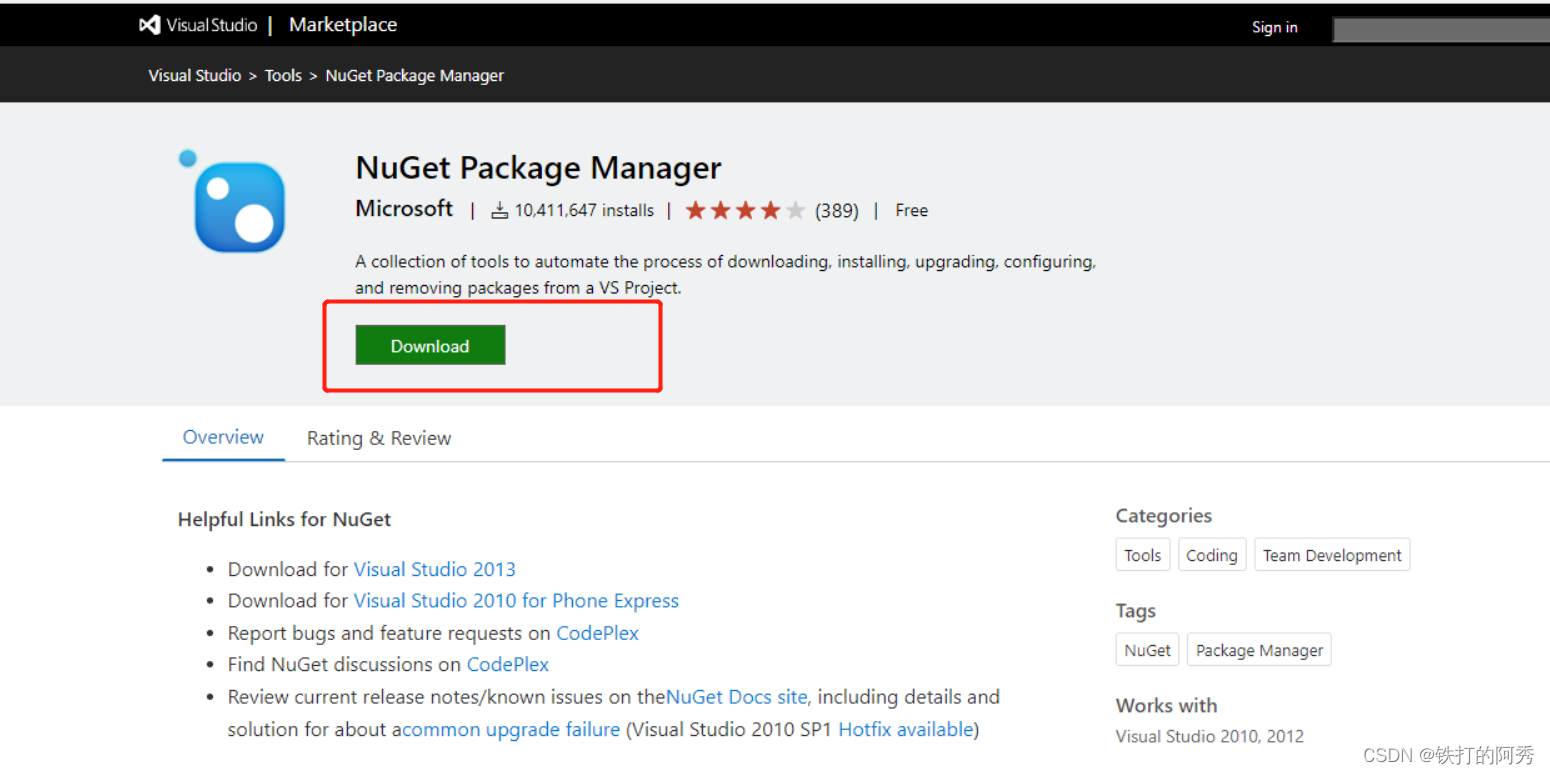Click the Tools breadcrumb link

pos(283,75)
